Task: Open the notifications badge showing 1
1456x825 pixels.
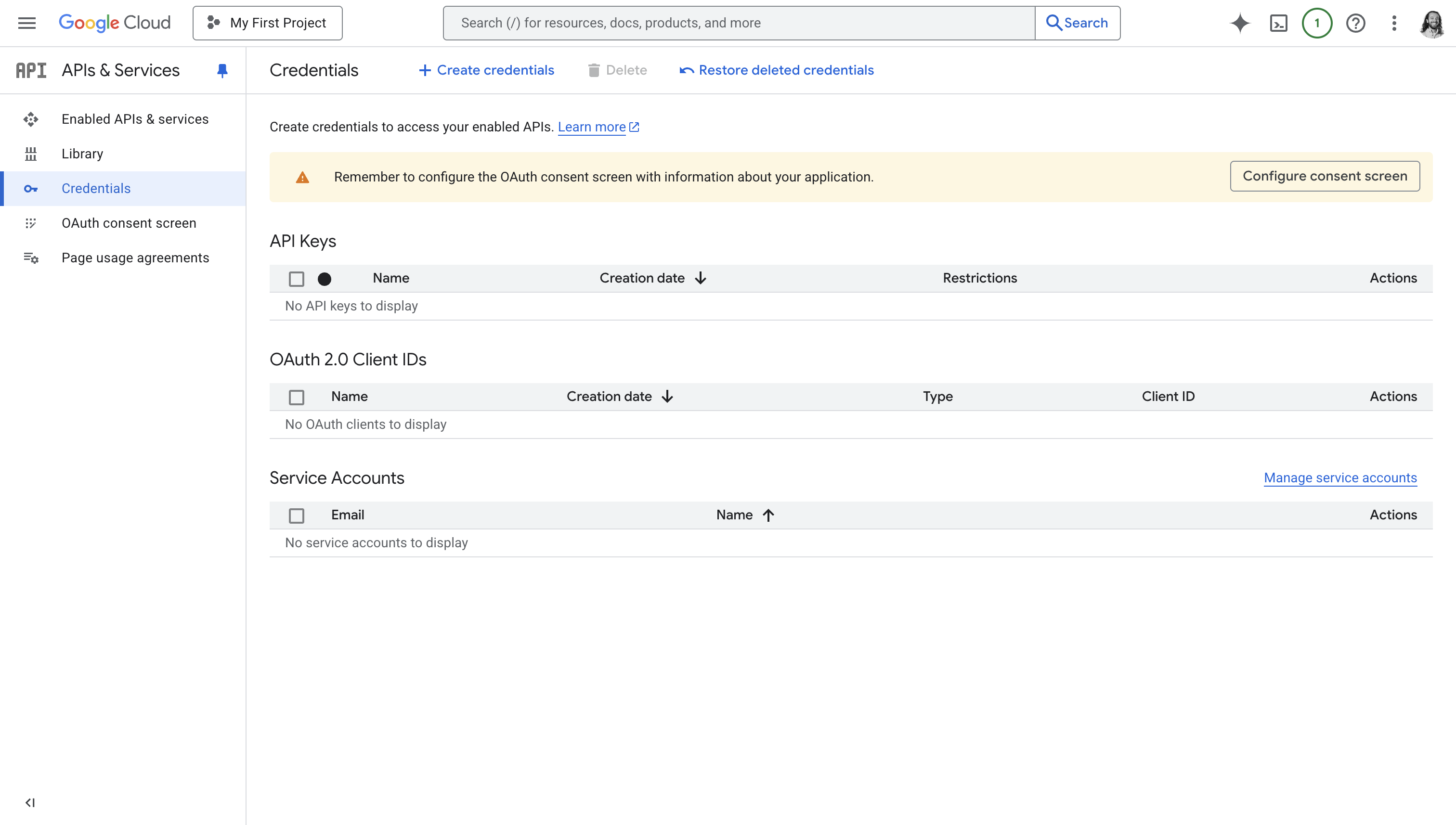Action: pos(1316,23)
